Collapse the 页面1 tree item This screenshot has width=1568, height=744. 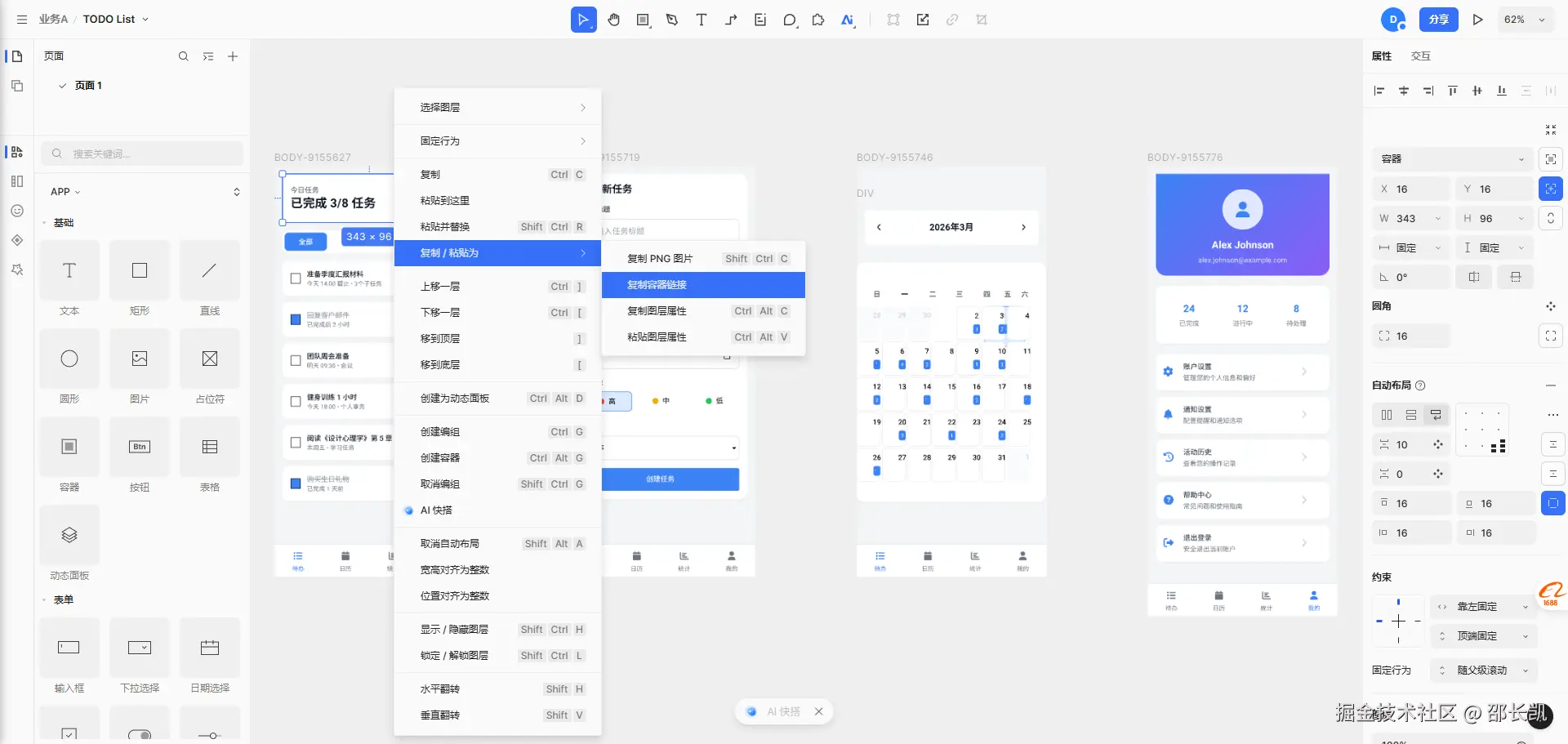[x=60, y=85]
